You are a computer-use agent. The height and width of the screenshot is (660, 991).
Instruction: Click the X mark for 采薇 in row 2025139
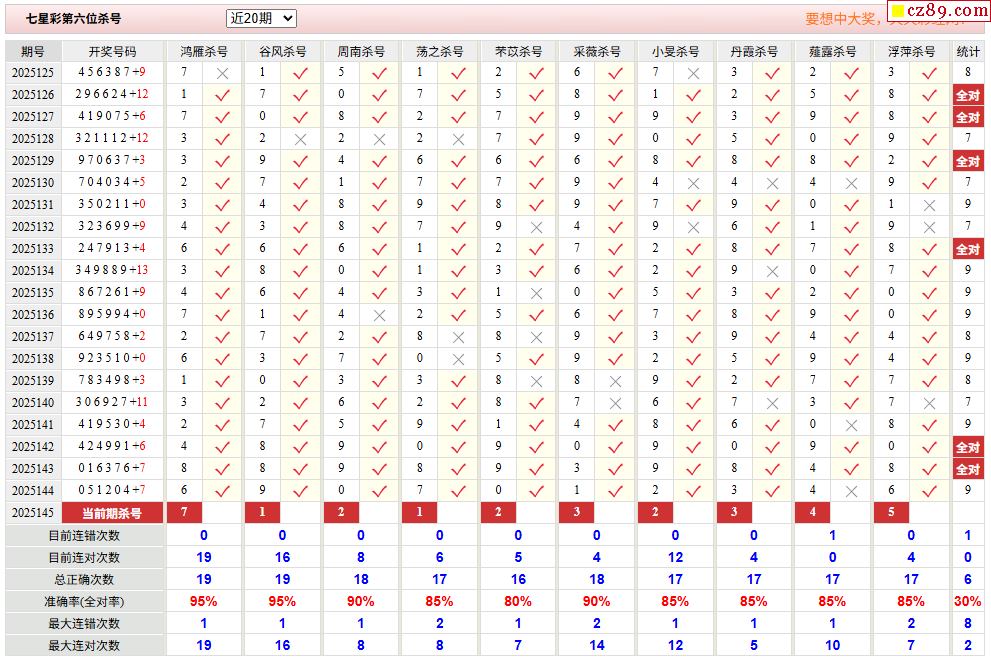615,381
